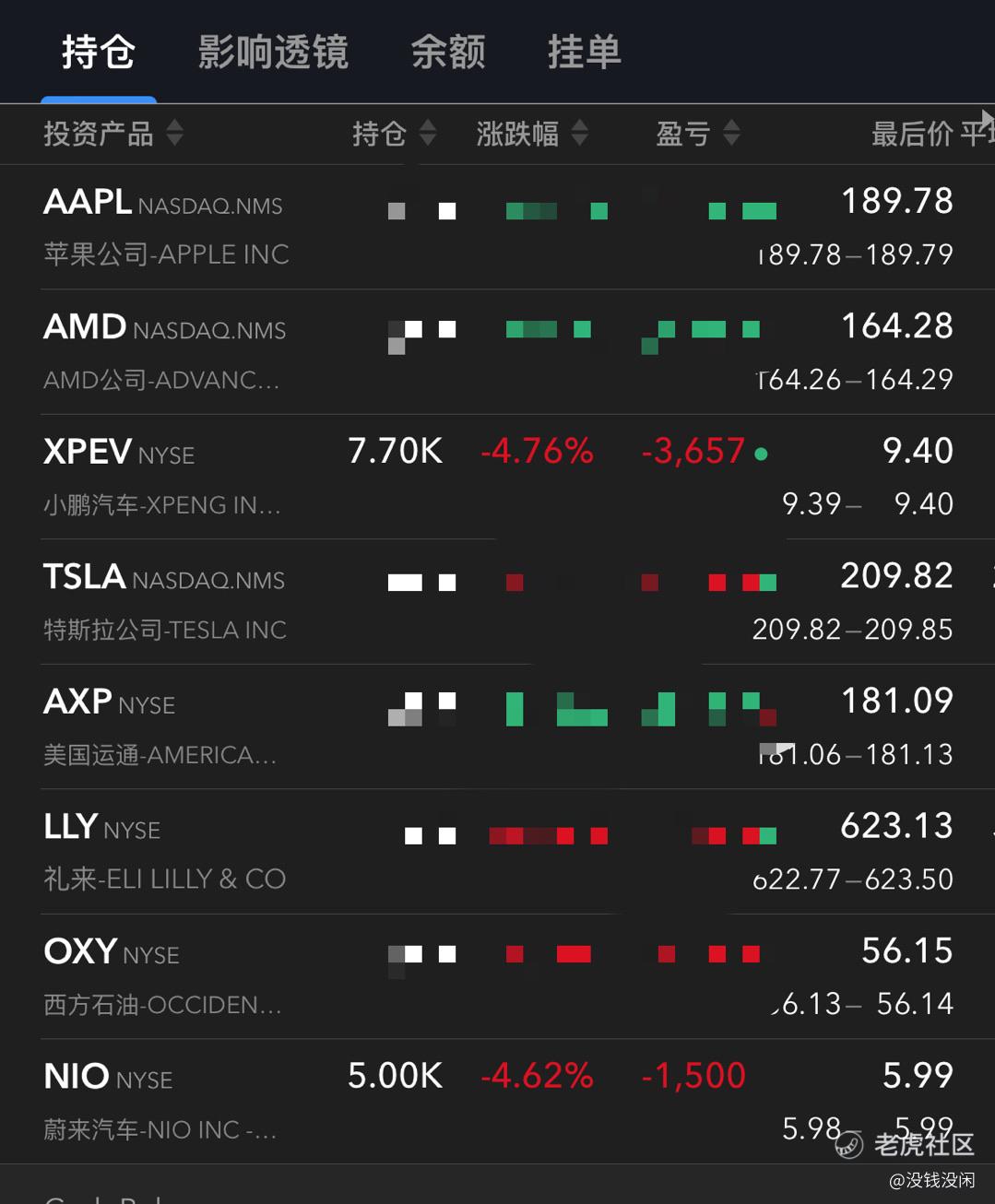Viewport: 995px width, 1204px height.
Task: Select the OXY 西方石油 row
Action: click(x=498, y=976)
